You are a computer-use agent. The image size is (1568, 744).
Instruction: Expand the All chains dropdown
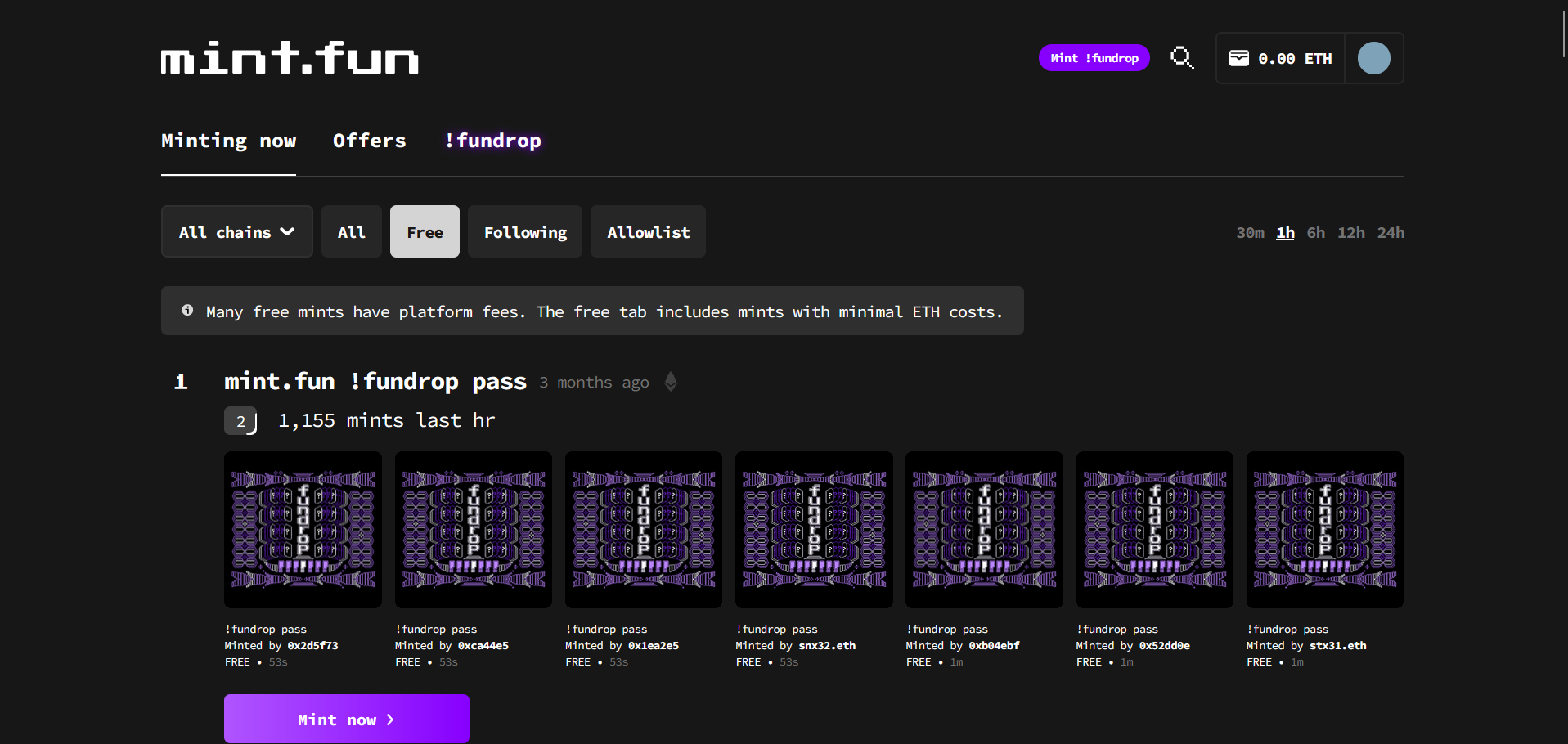[237, 231]
